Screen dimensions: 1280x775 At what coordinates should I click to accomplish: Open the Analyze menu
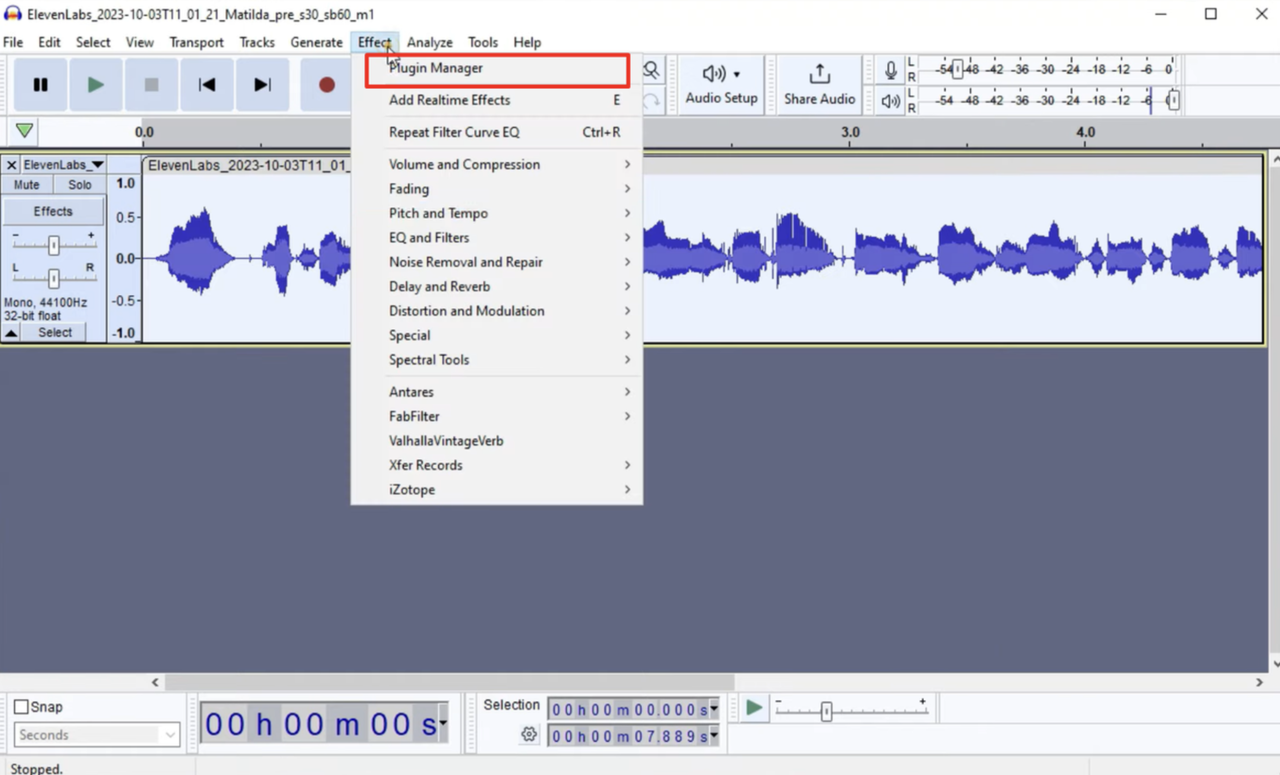[429, 42]
